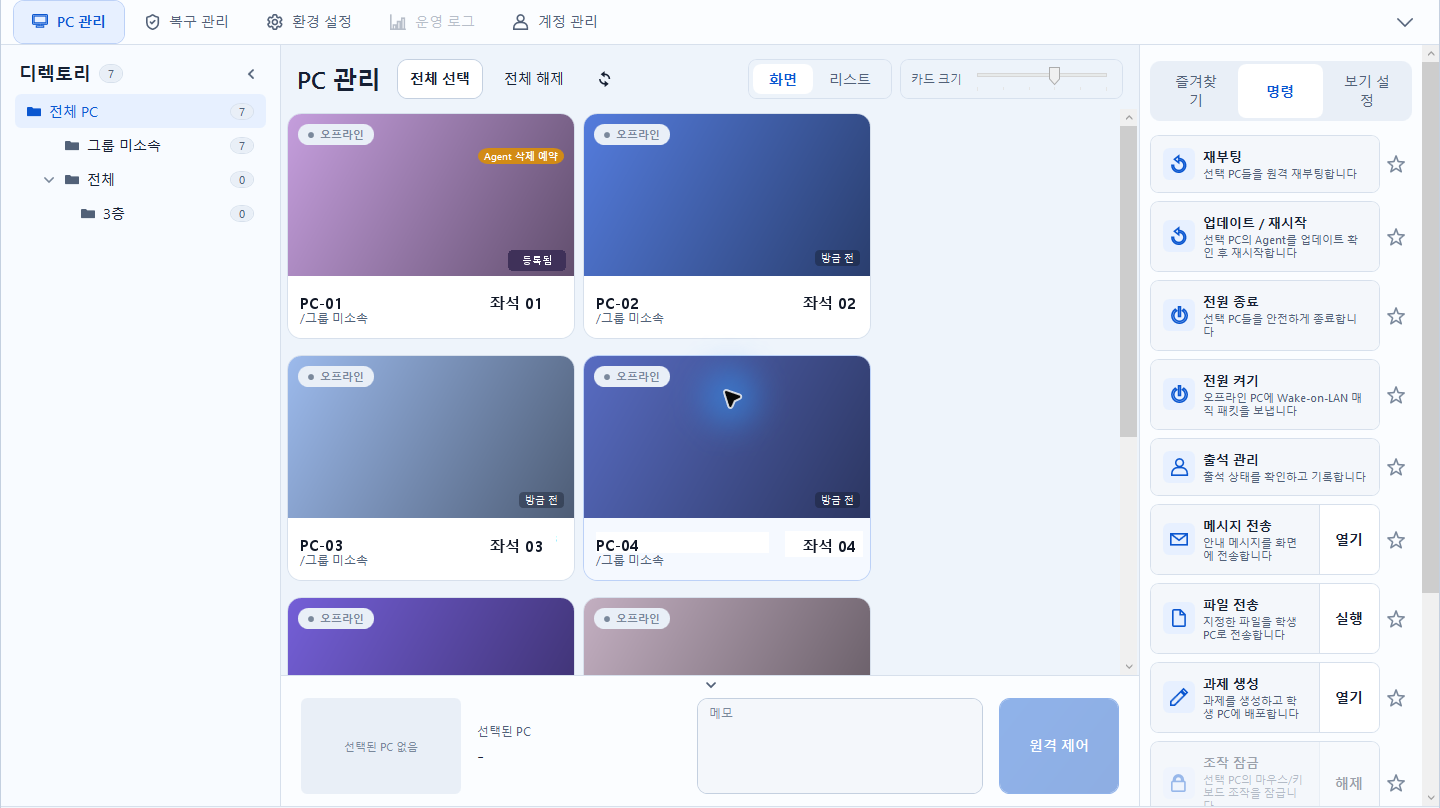Select the 그룹 미소속 folder
The height and width of the screenshot is (808, 1440).
coord(140,146)
